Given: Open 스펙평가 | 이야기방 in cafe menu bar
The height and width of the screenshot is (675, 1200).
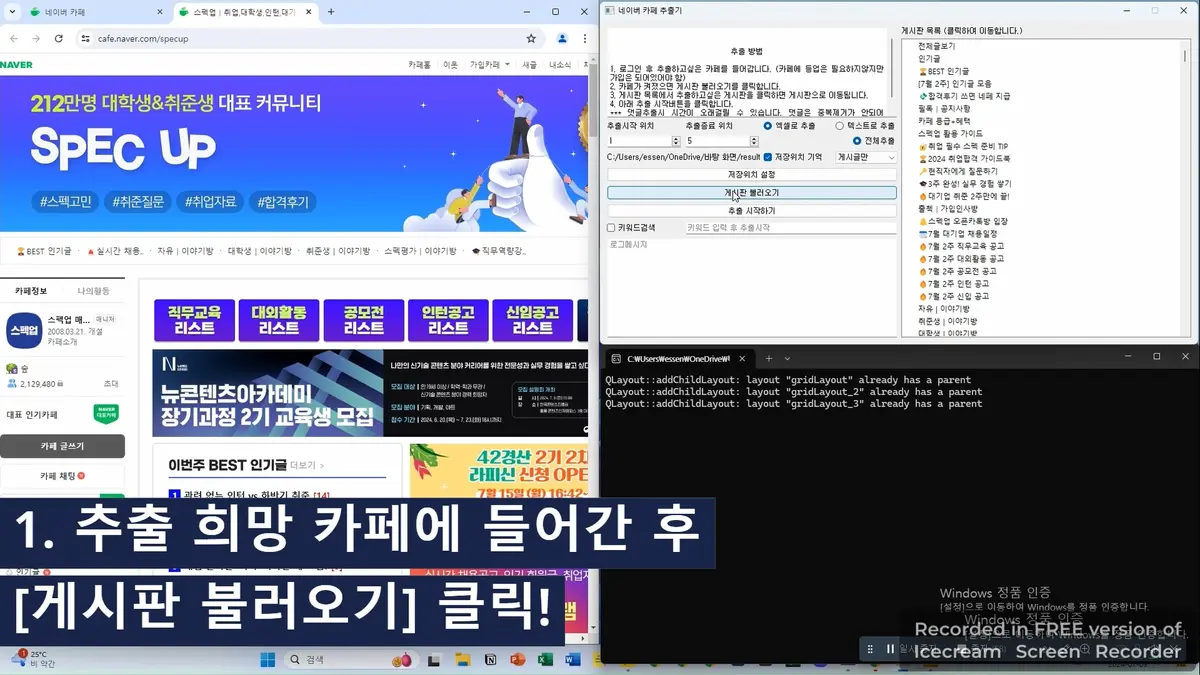Looking at the screenshot, I should click(420, 251).
